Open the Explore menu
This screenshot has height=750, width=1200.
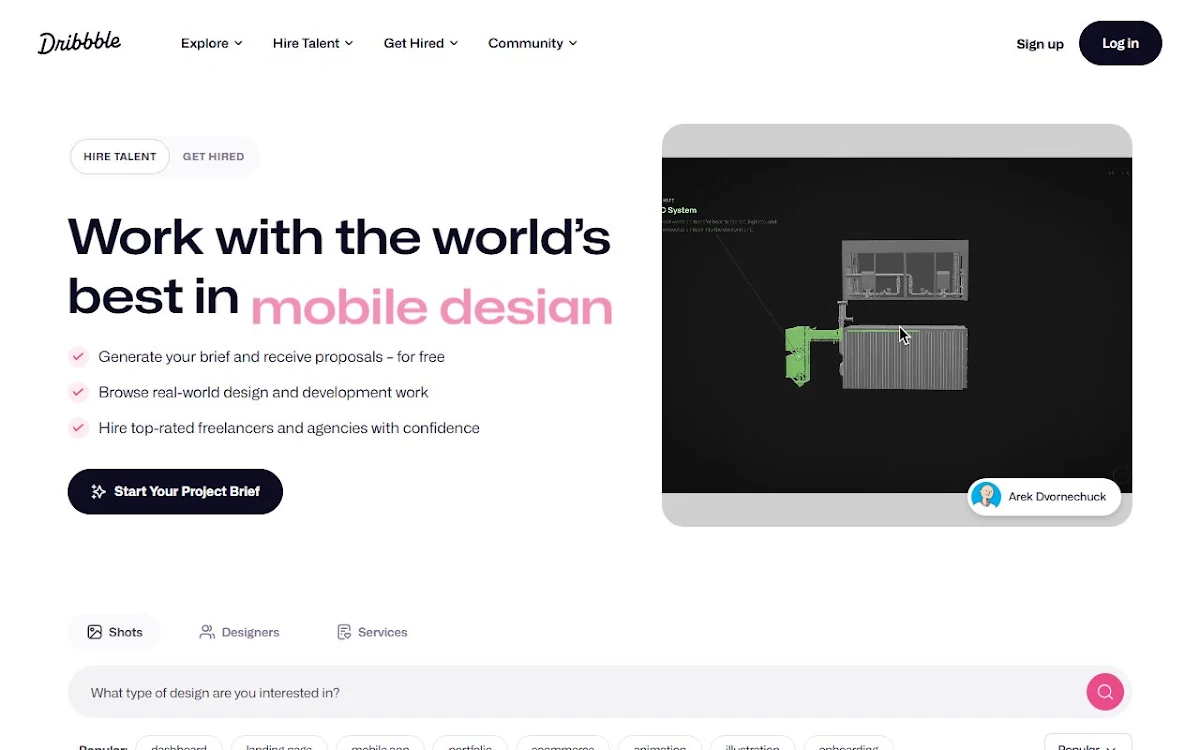[211, 43]
